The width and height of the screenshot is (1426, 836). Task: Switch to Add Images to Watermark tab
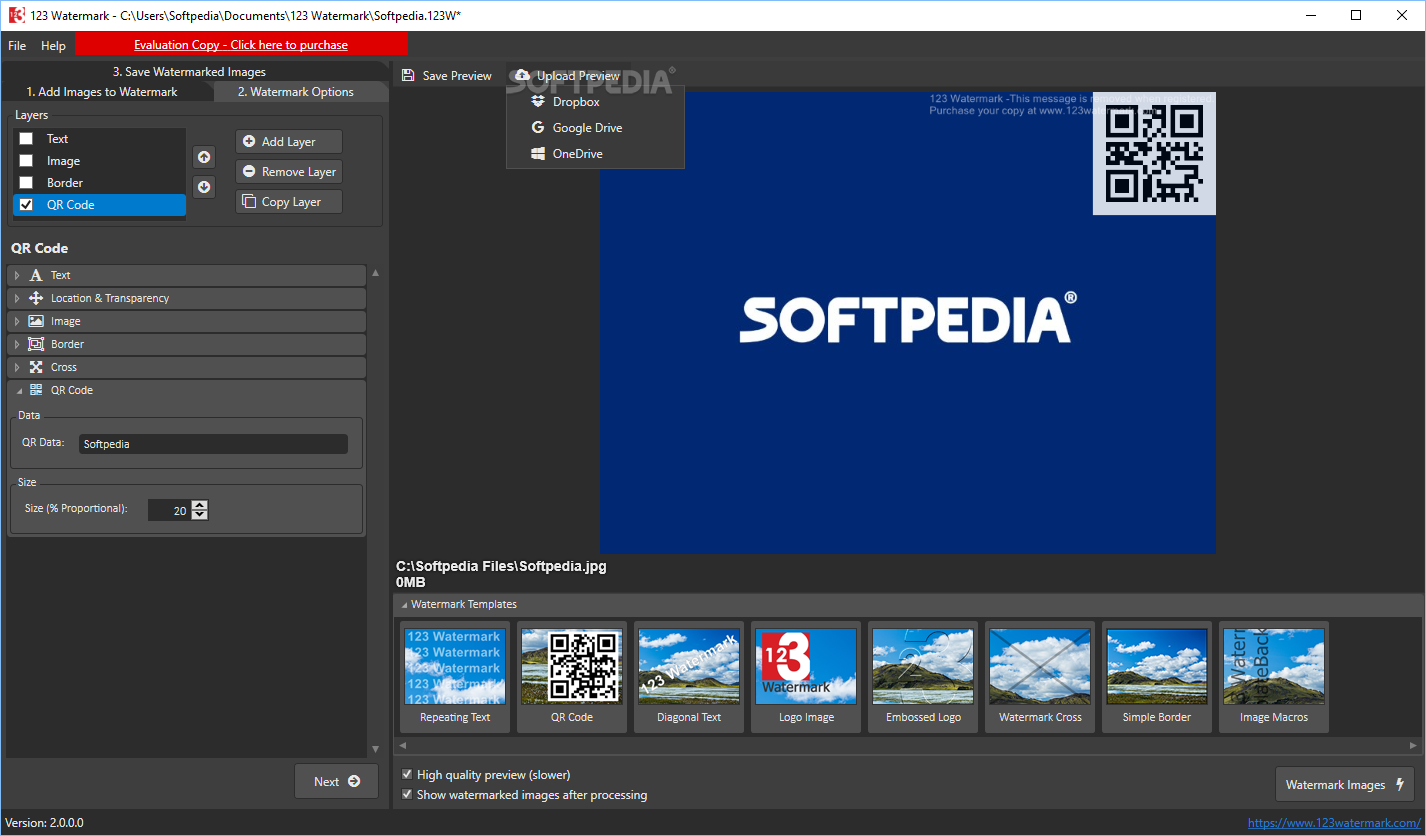click(x=102, y=92)
